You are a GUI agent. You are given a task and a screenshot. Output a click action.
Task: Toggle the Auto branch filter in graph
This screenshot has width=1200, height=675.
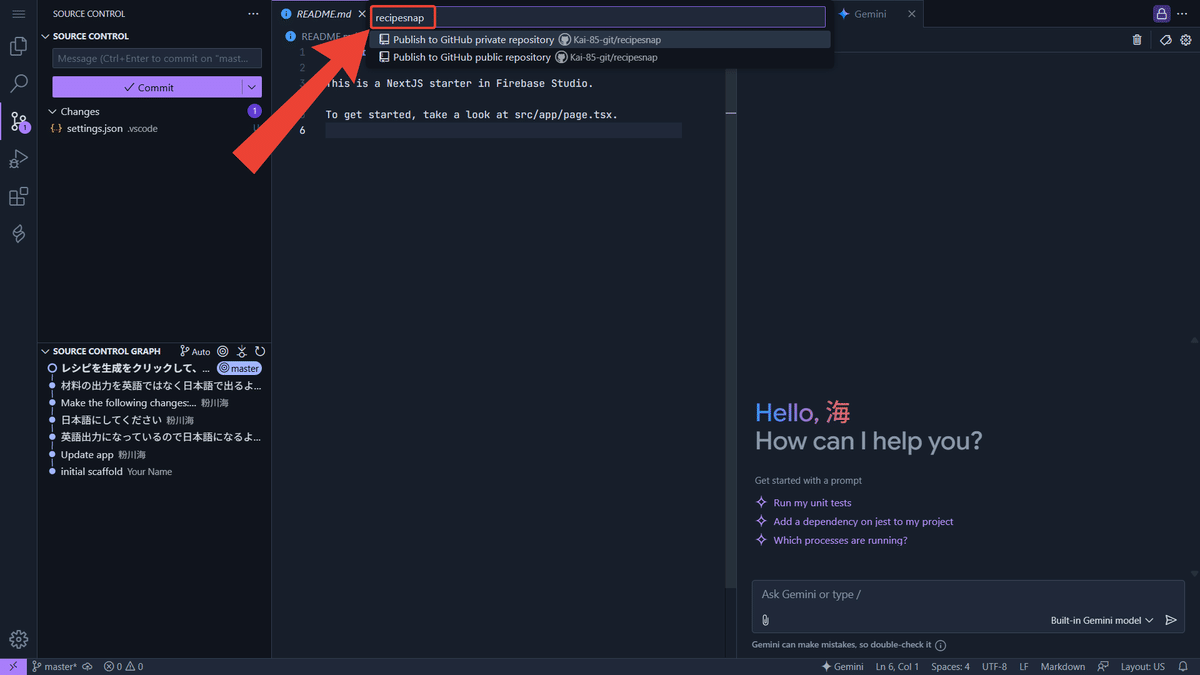point(195,351)
